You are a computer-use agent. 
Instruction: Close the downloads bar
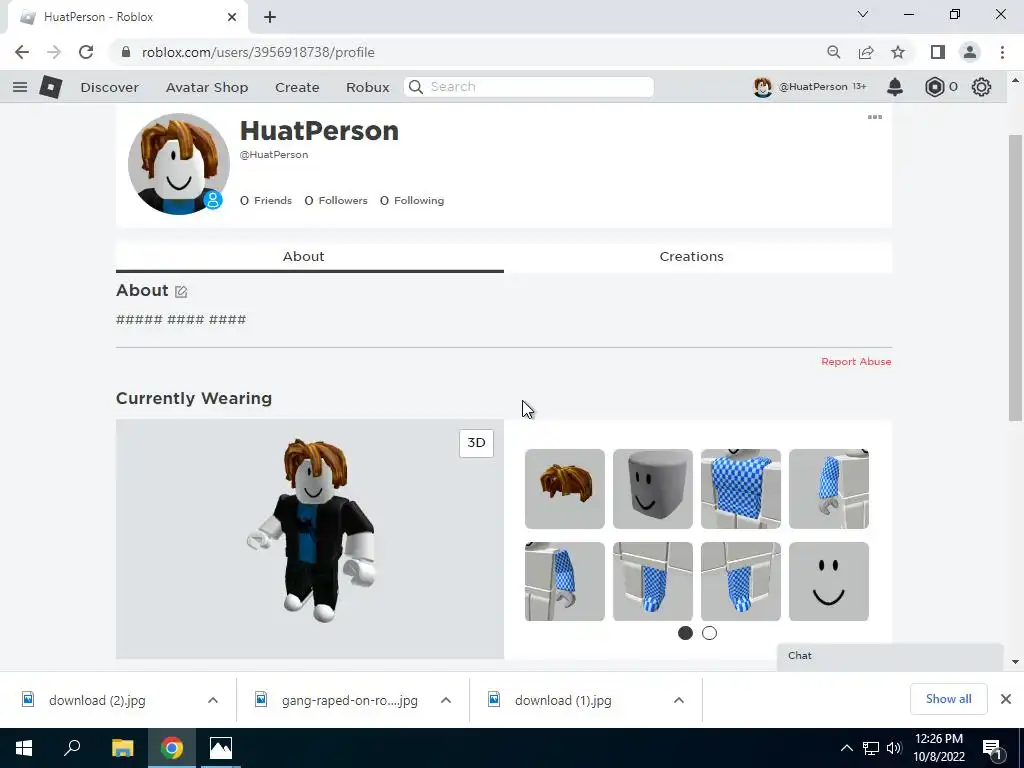[1006, 699]
